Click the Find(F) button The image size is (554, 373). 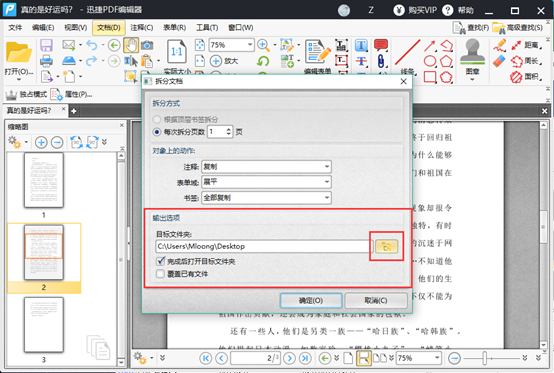[x=471, y=28]
